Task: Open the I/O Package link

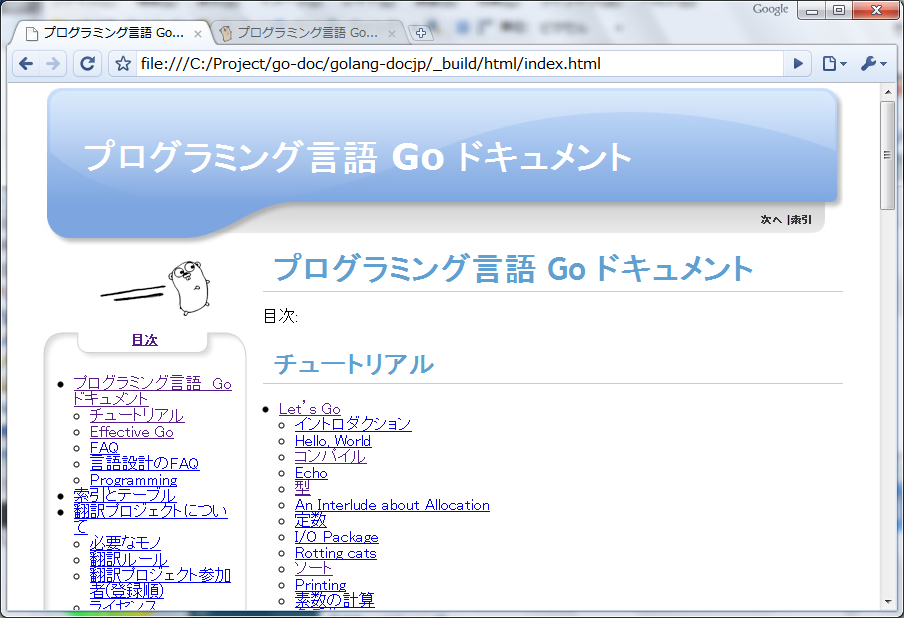Action: pyautogui.click(x=337, y=537)
